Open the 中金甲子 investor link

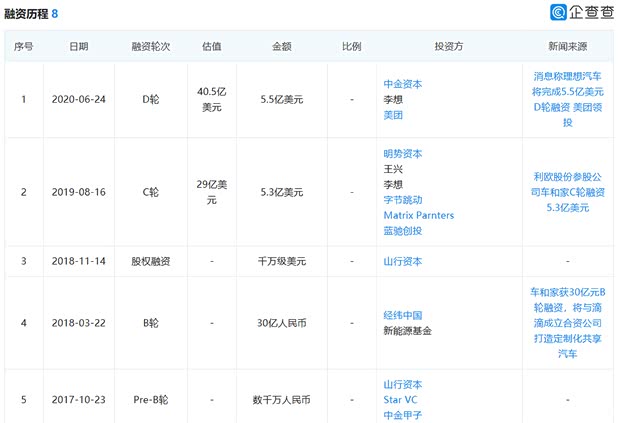(x=403, y=414)
